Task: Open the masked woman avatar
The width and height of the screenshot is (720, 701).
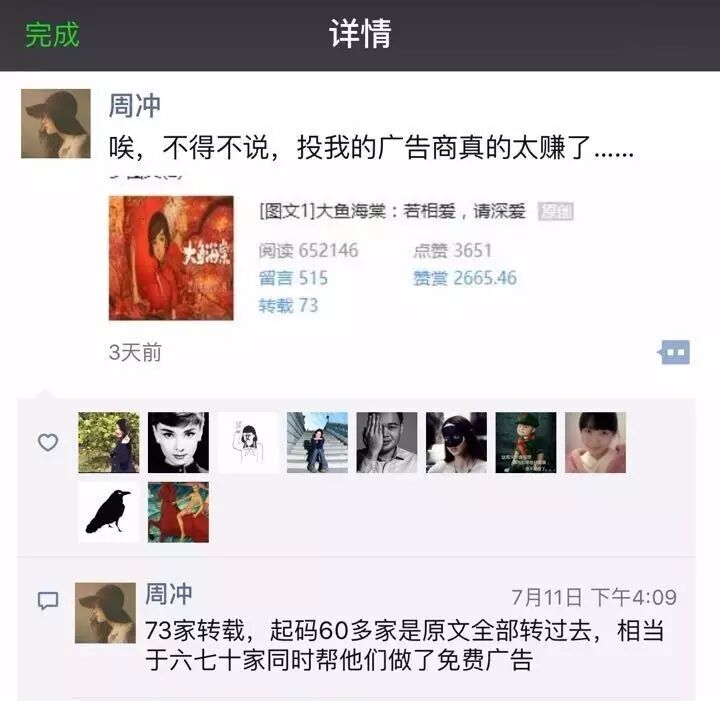Action: [x=456, y=443]
